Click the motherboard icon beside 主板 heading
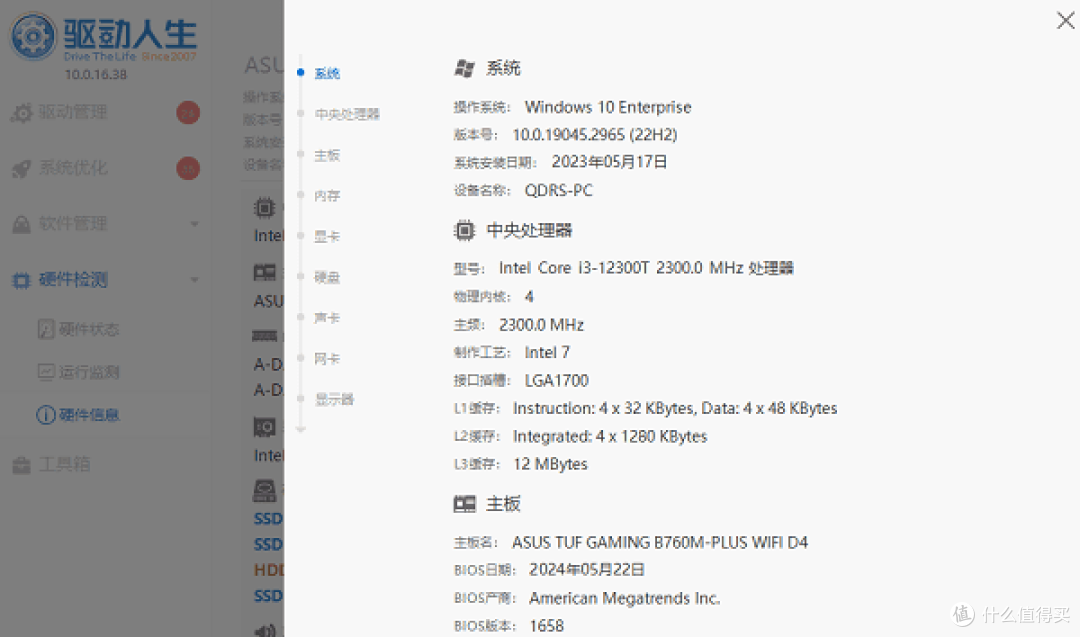The height and width of the screenshot is (637, 1080). (x=464, y=504)
